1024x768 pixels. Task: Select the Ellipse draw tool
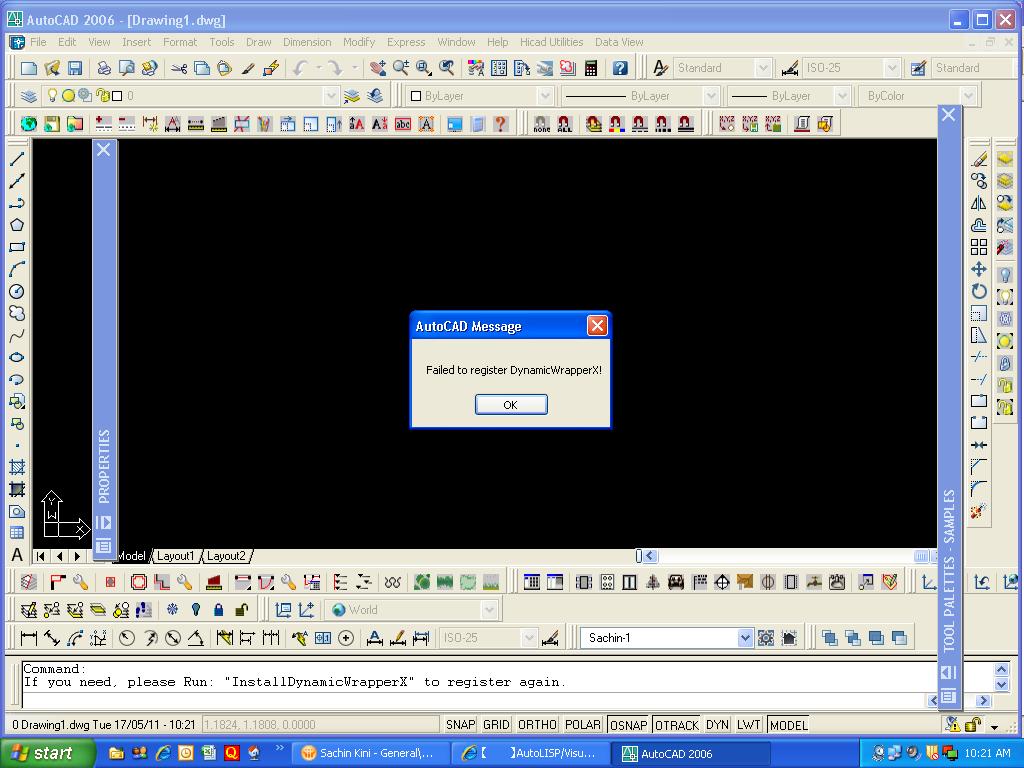click(x=17, y=357)
